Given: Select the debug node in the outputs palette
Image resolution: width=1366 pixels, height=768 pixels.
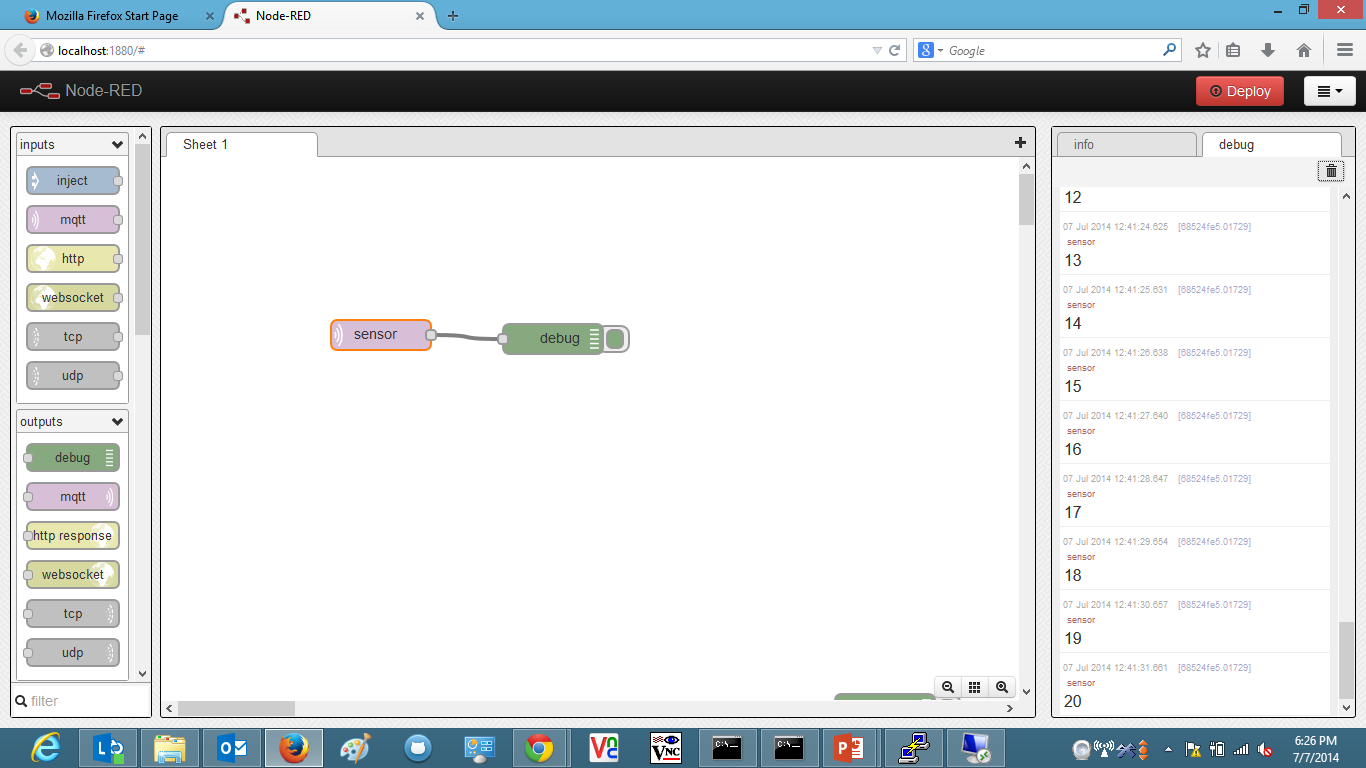Looking at the screenshot, I should click(x=73, y=458).
